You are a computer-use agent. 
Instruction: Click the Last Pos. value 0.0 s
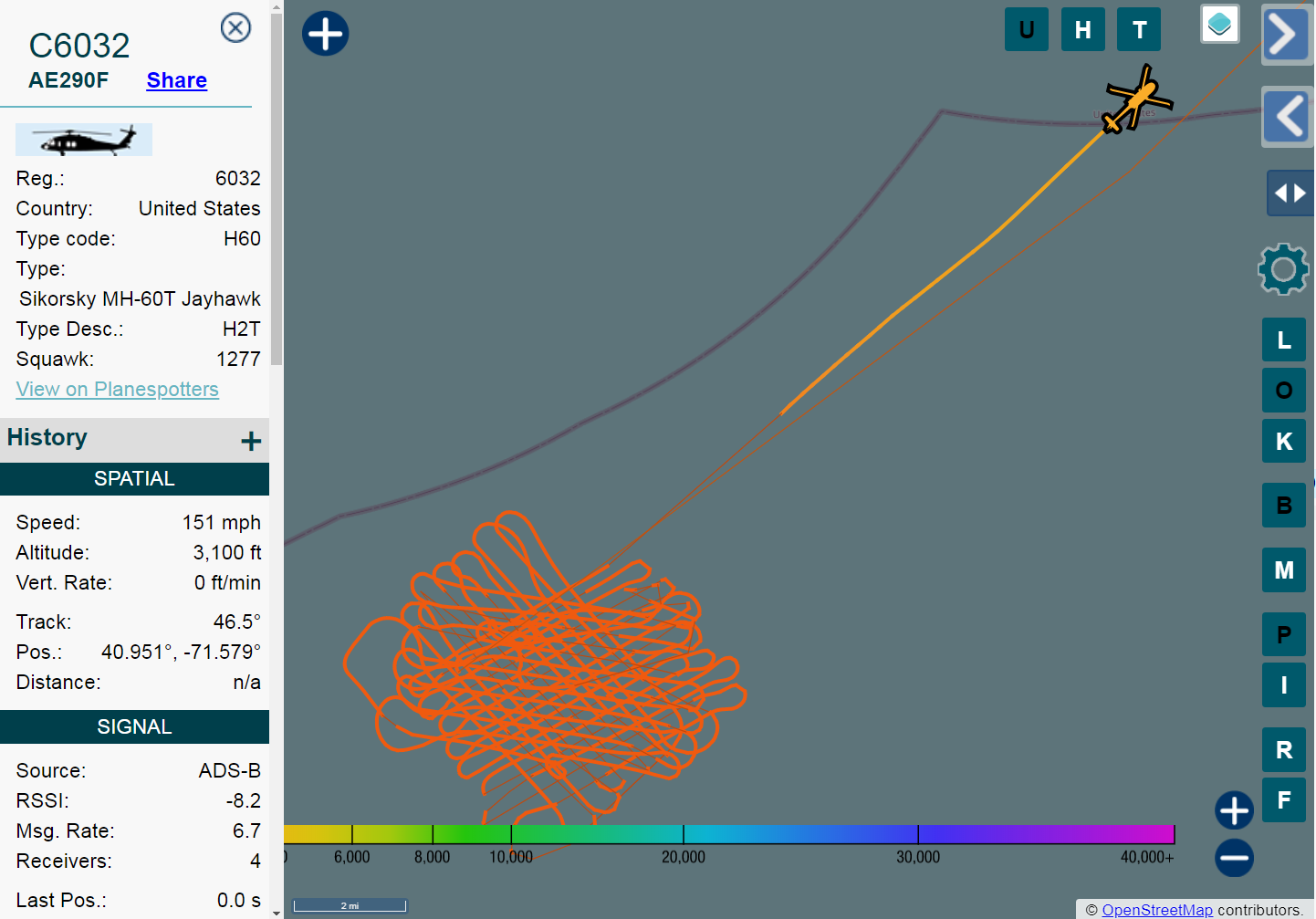[239, 900]
